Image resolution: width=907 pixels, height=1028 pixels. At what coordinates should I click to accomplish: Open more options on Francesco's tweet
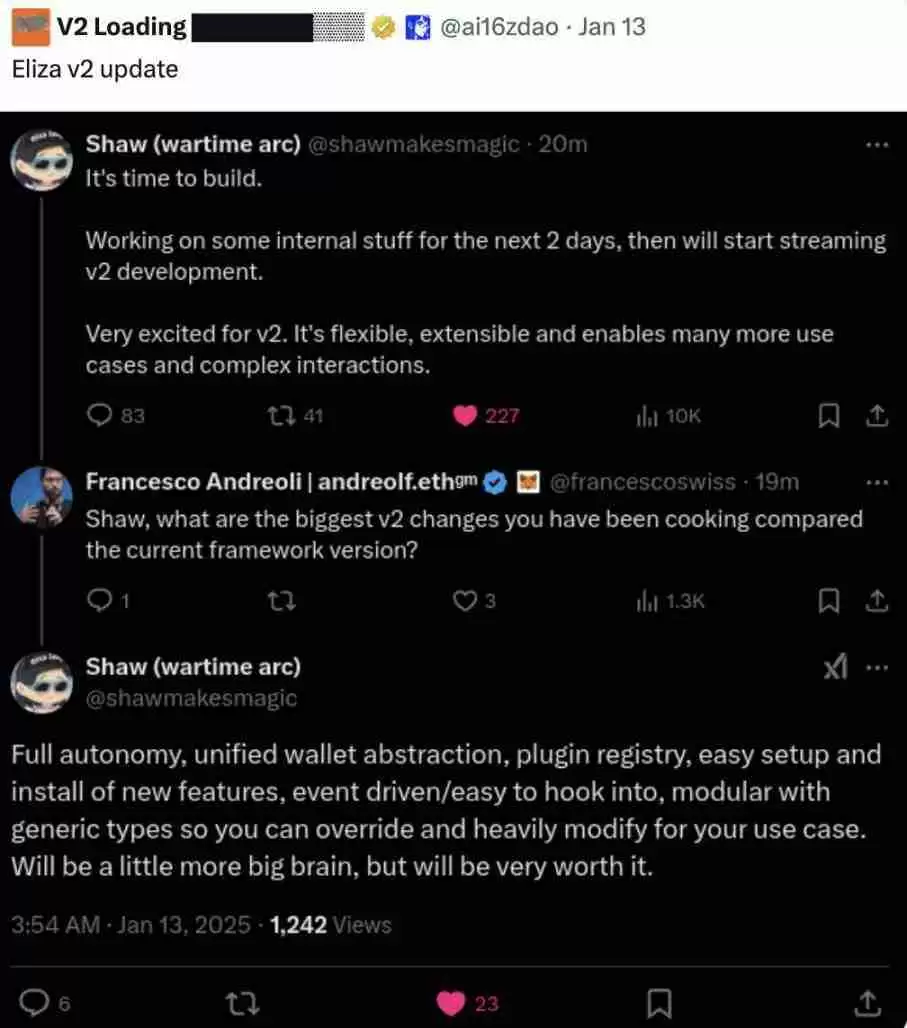coord(876,482)
